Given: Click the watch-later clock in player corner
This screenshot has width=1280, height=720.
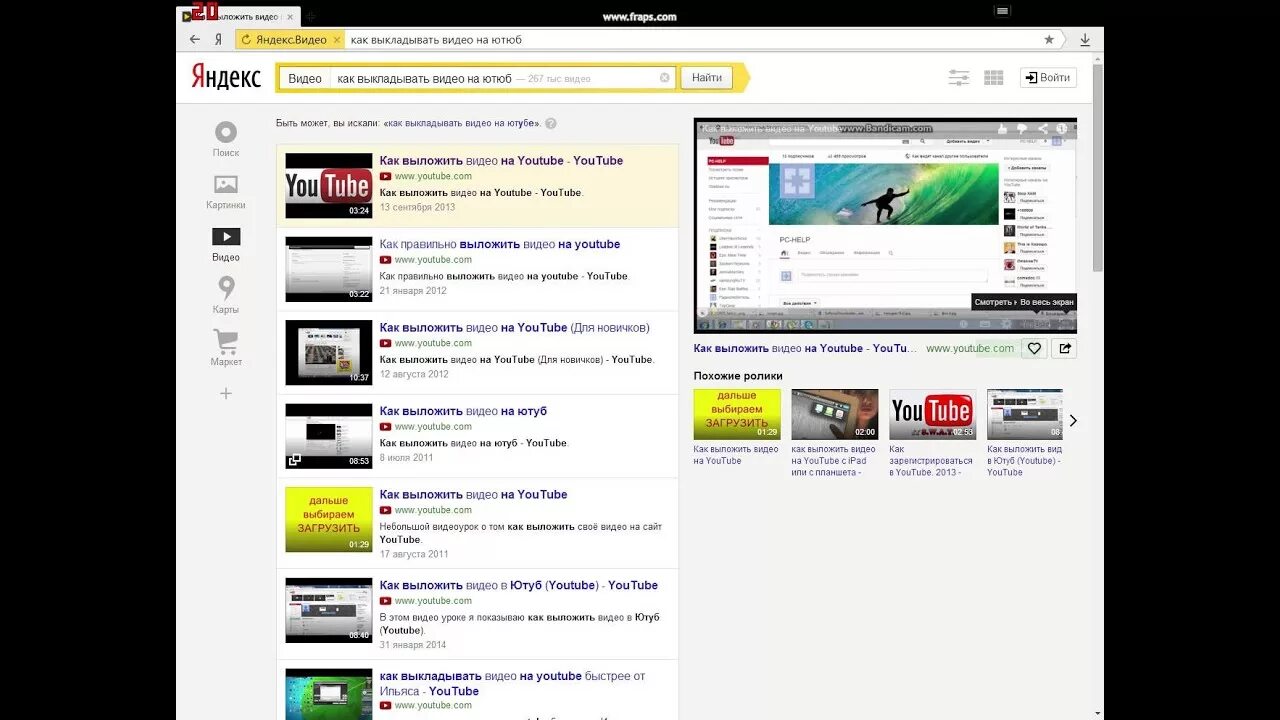Looking at the screenshot, I should (1064, 129).
